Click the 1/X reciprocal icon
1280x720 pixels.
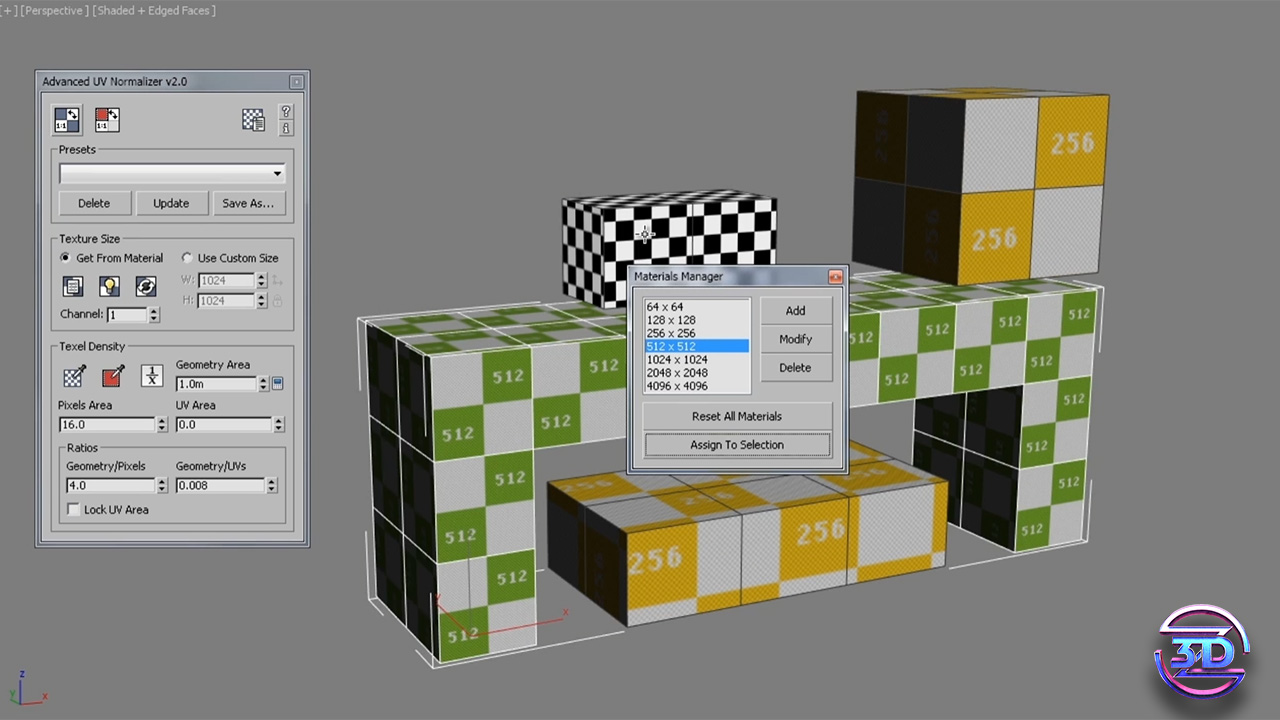point(151,376)
